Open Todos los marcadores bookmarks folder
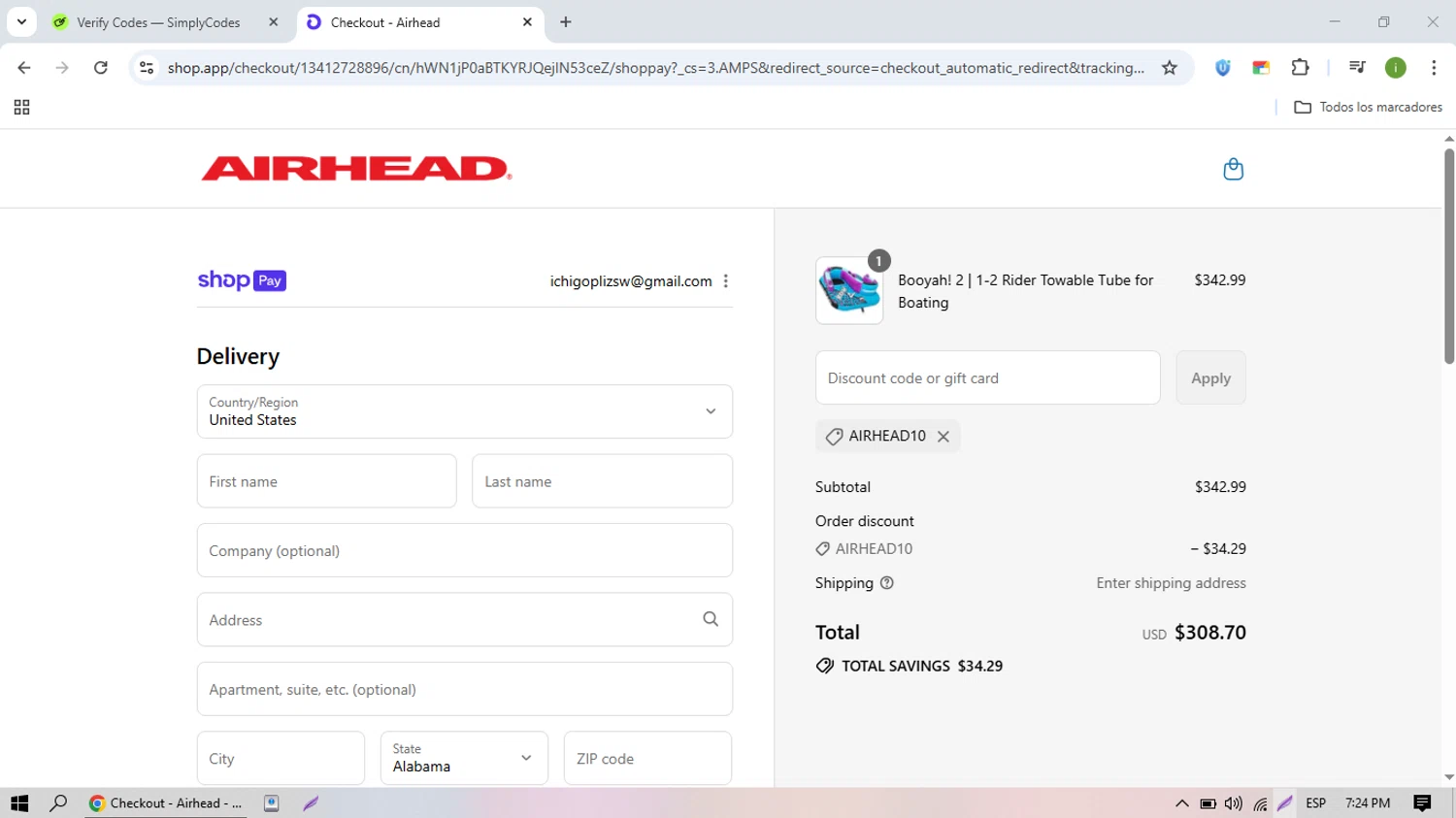Screen dimensions: 1456x818 tap(1369, 107)
